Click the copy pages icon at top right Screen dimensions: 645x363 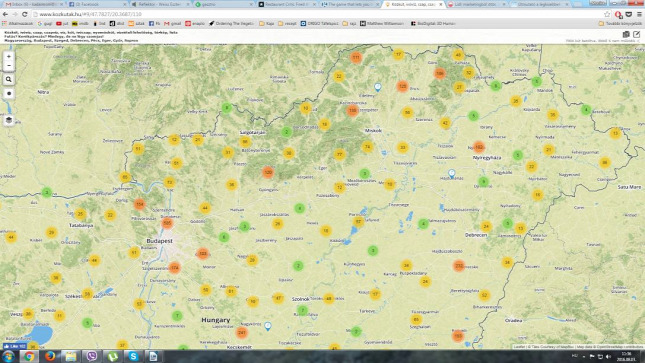tap(626, 35)
